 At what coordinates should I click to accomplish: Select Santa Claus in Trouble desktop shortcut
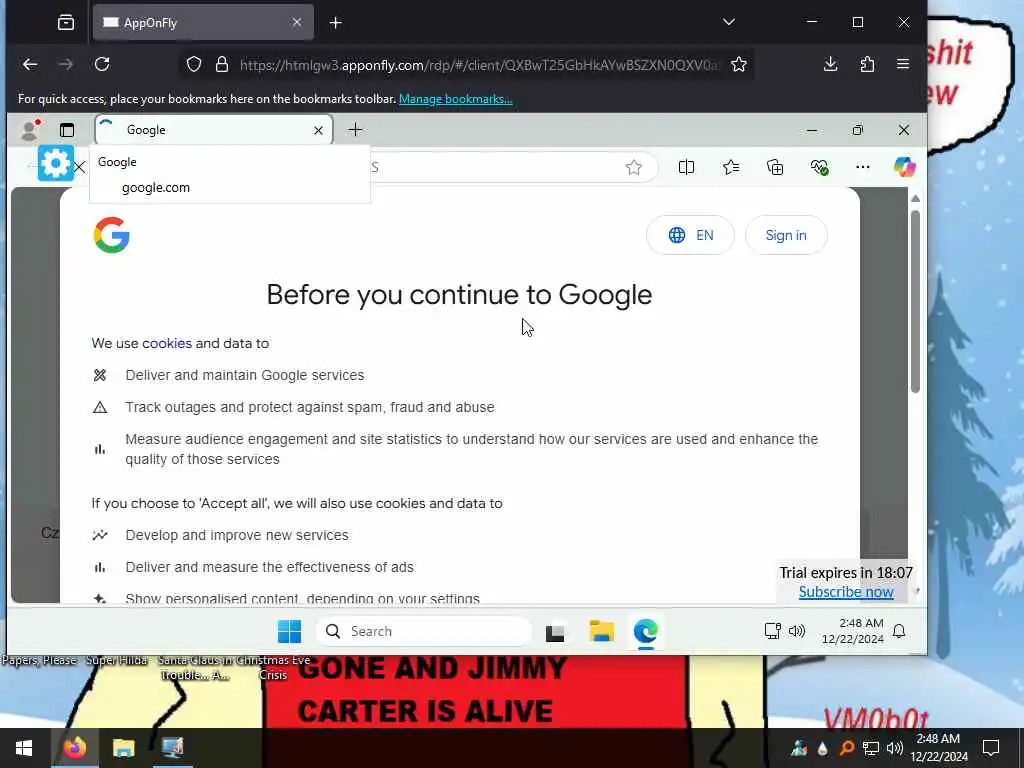[x=195, y=667]
